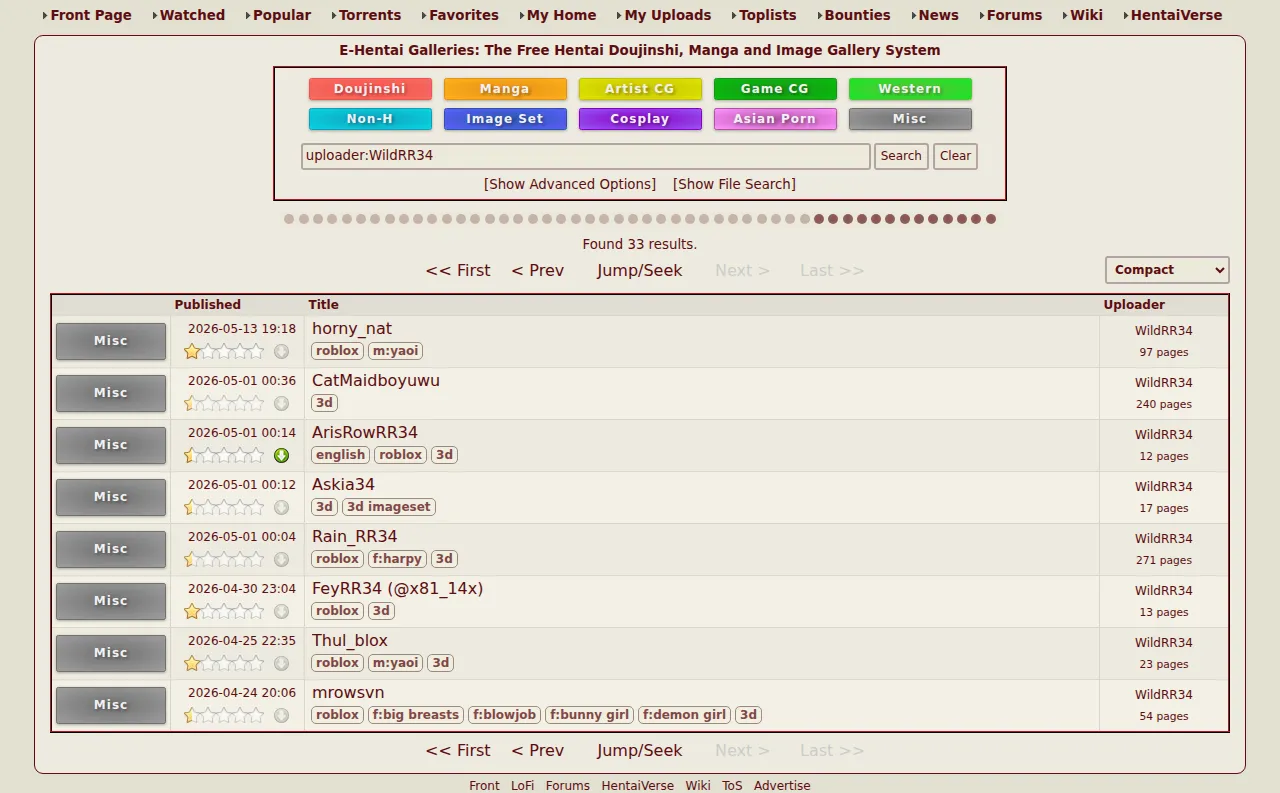Open Bounties in top navigation
Image resolution: width=1280 pixels, height=793 pixels.
857,15
